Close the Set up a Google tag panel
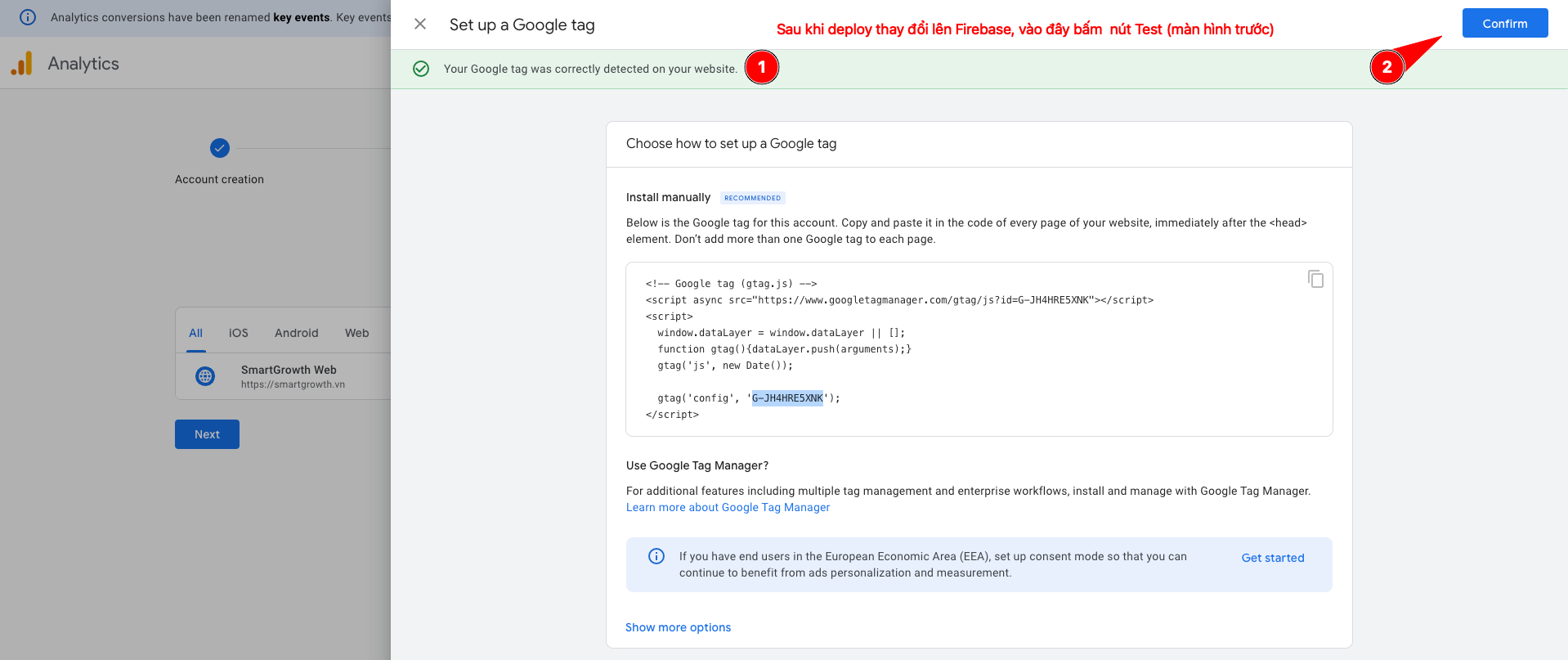The width and height of the screenshot is (1568, 660). [420, 25]
